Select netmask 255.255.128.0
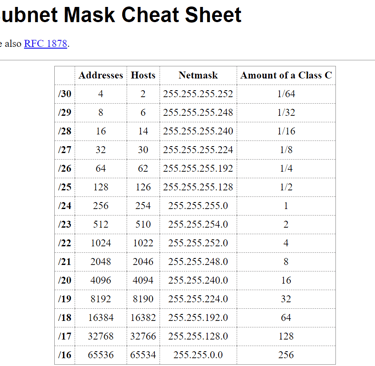 tap(198, 337)
